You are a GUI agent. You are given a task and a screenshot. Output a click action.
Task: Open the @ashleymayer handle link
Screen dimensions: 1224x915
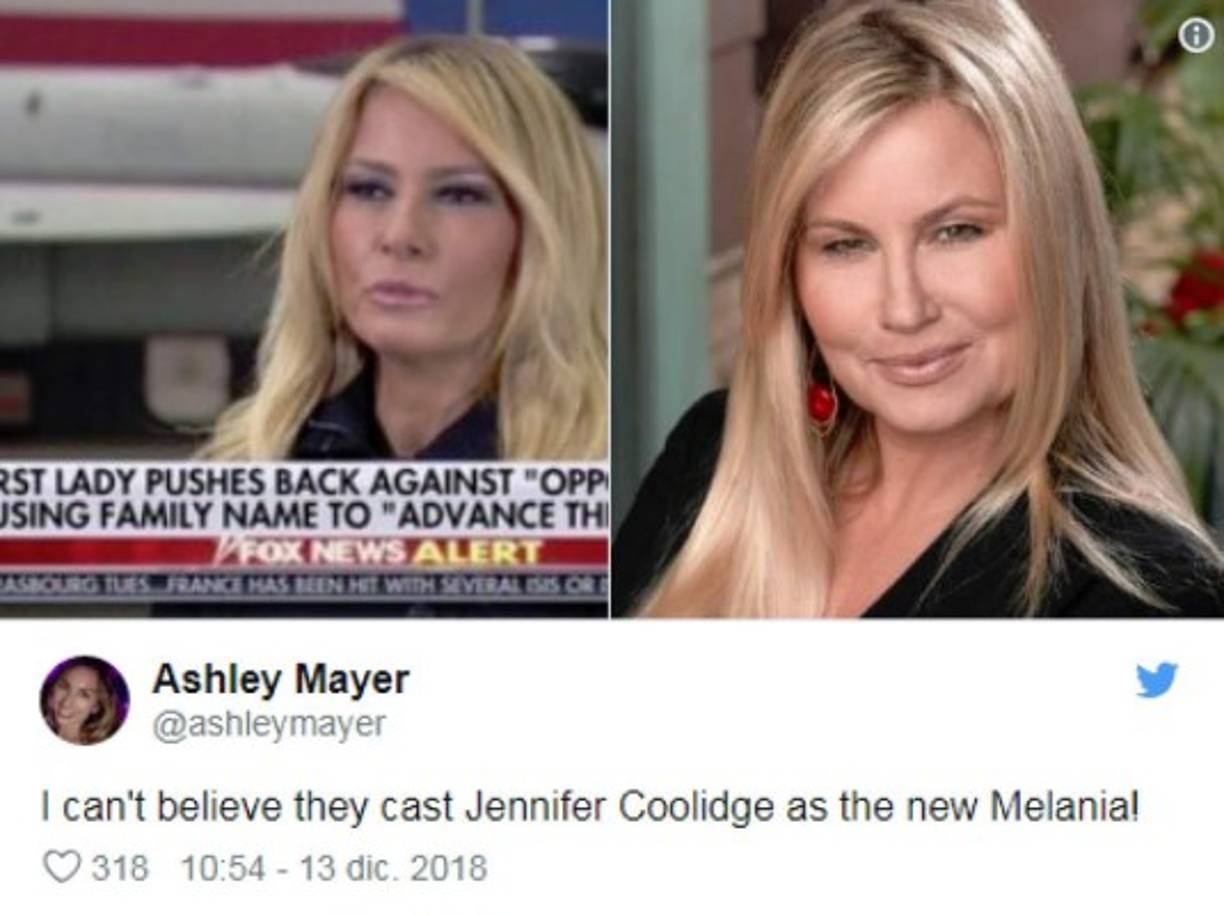coord(269,725)
